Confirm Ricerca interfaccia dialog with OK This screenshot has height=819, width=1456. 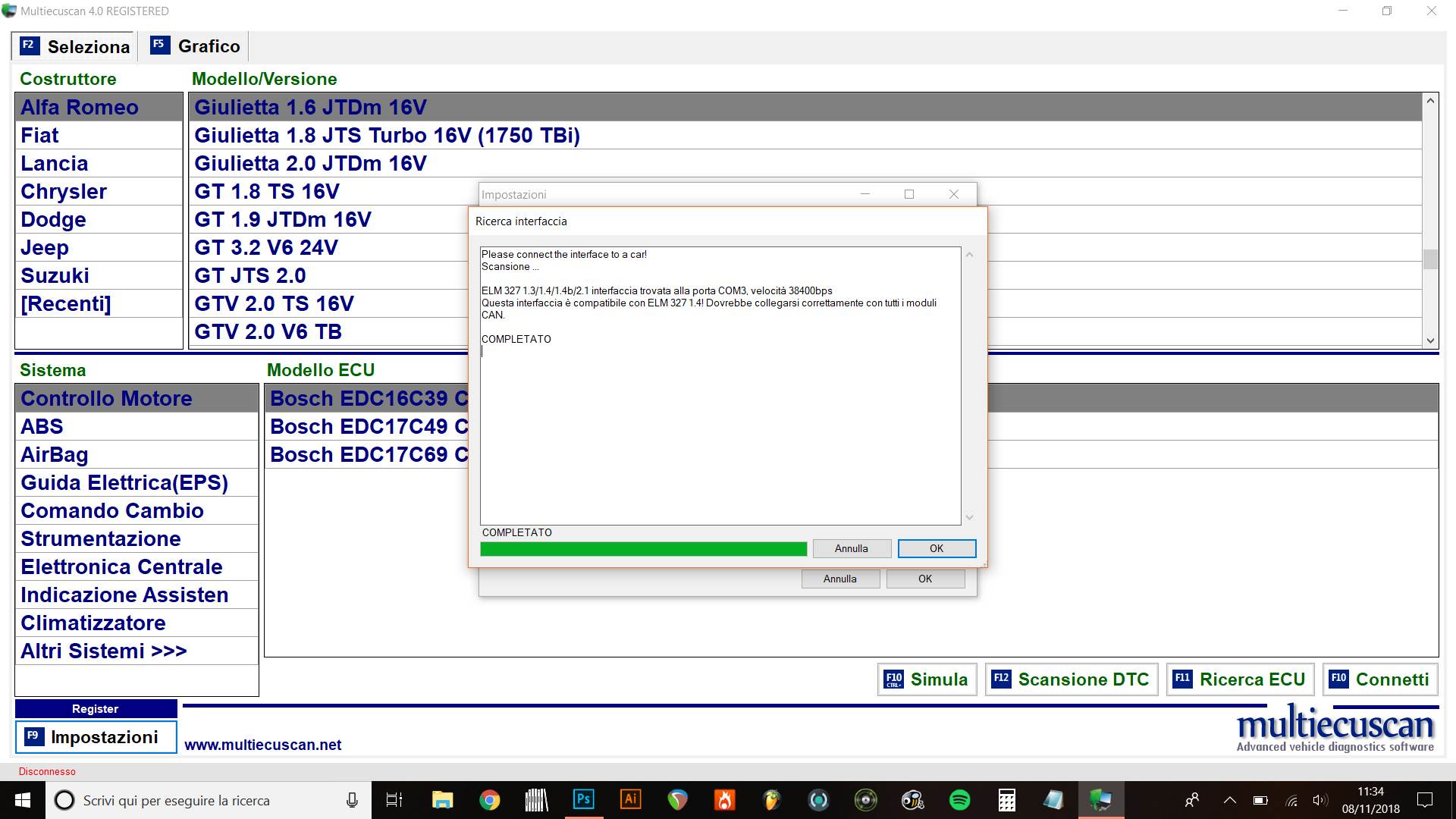click(937, 548)
